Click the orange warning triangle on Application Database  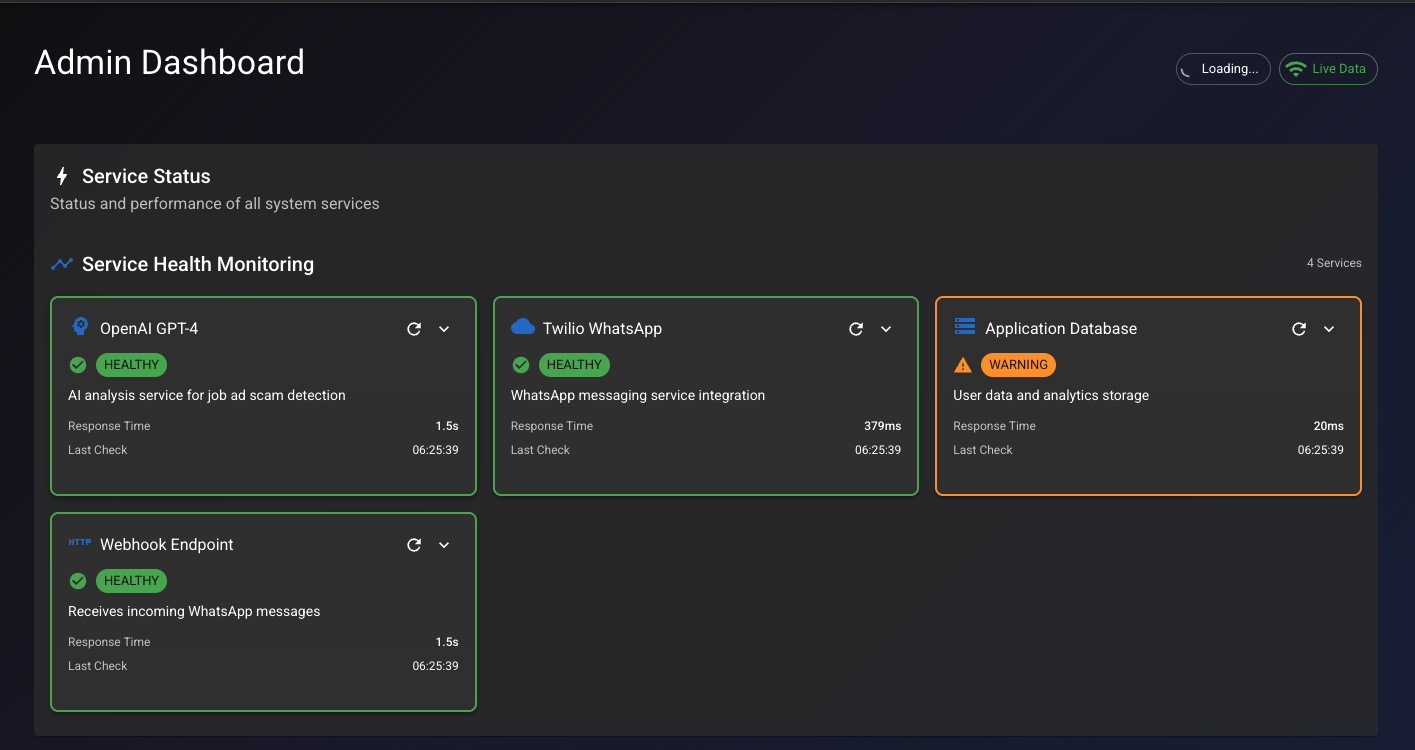point(963,365)
